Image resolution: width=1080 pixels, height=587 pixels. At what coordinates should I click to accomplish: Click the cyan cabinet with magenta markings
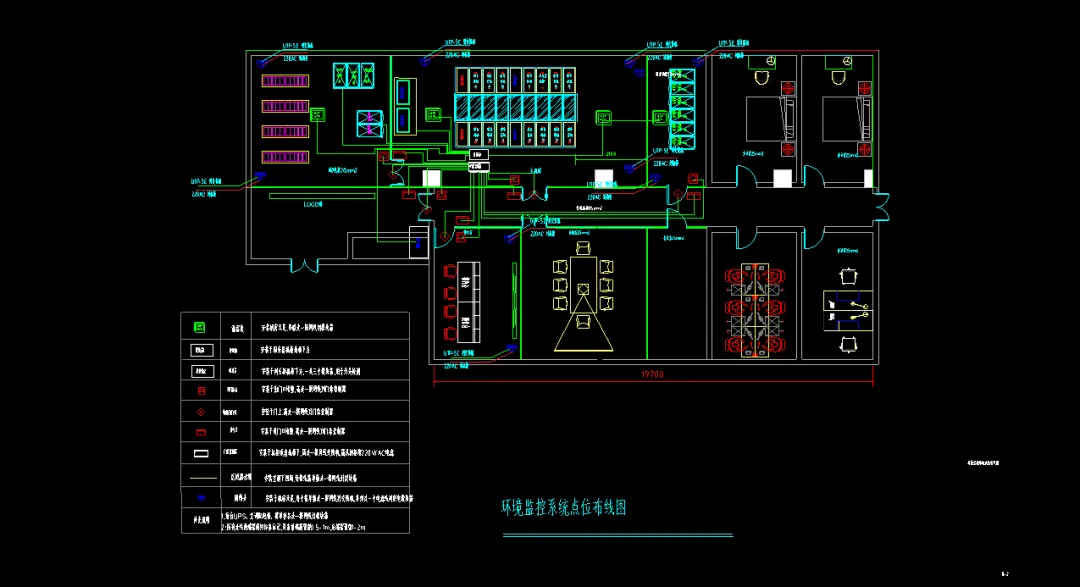(x=369, y=123)
